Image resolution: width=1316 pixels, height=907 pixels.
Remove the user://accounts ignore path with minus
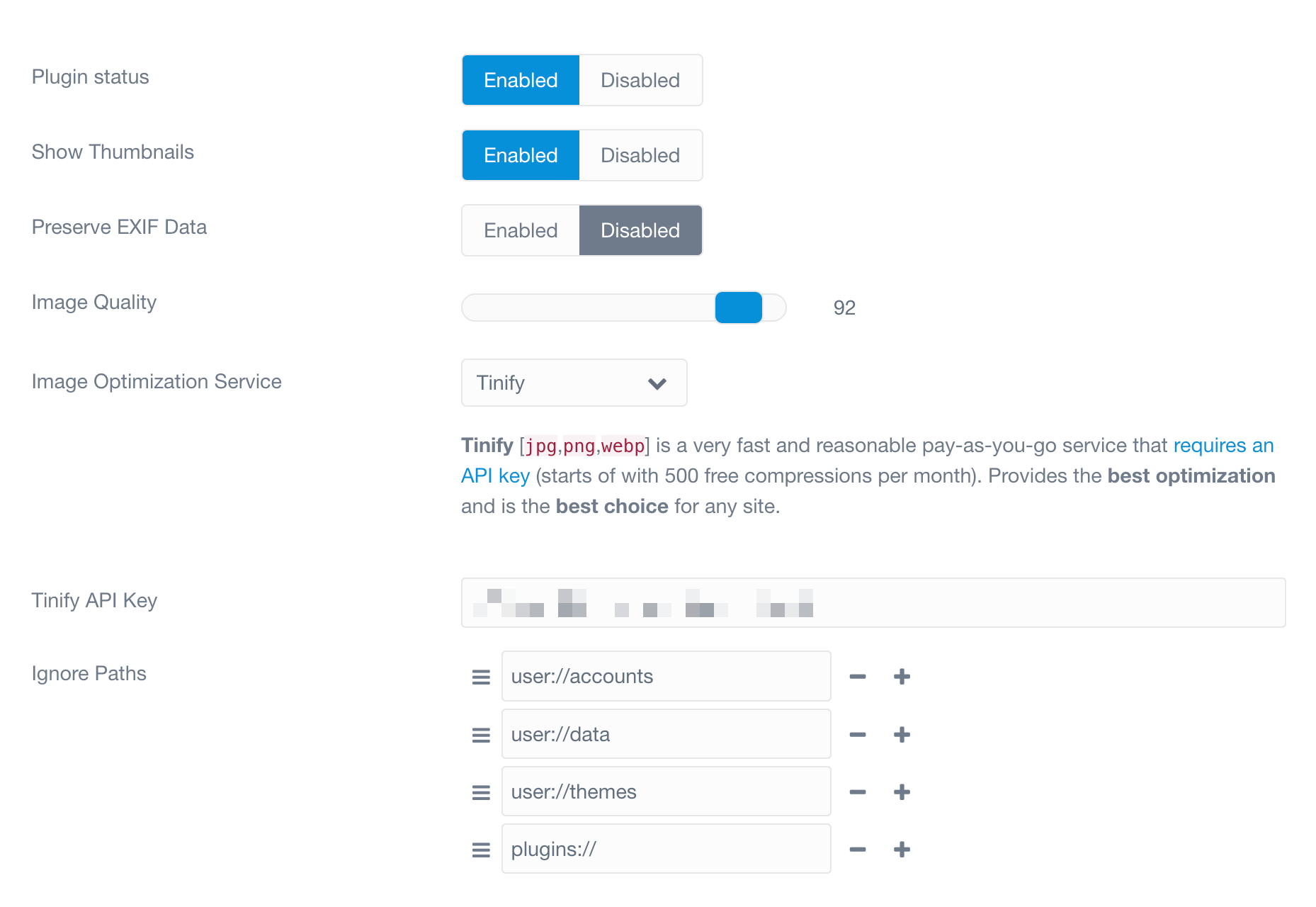[x=858, y=677]
